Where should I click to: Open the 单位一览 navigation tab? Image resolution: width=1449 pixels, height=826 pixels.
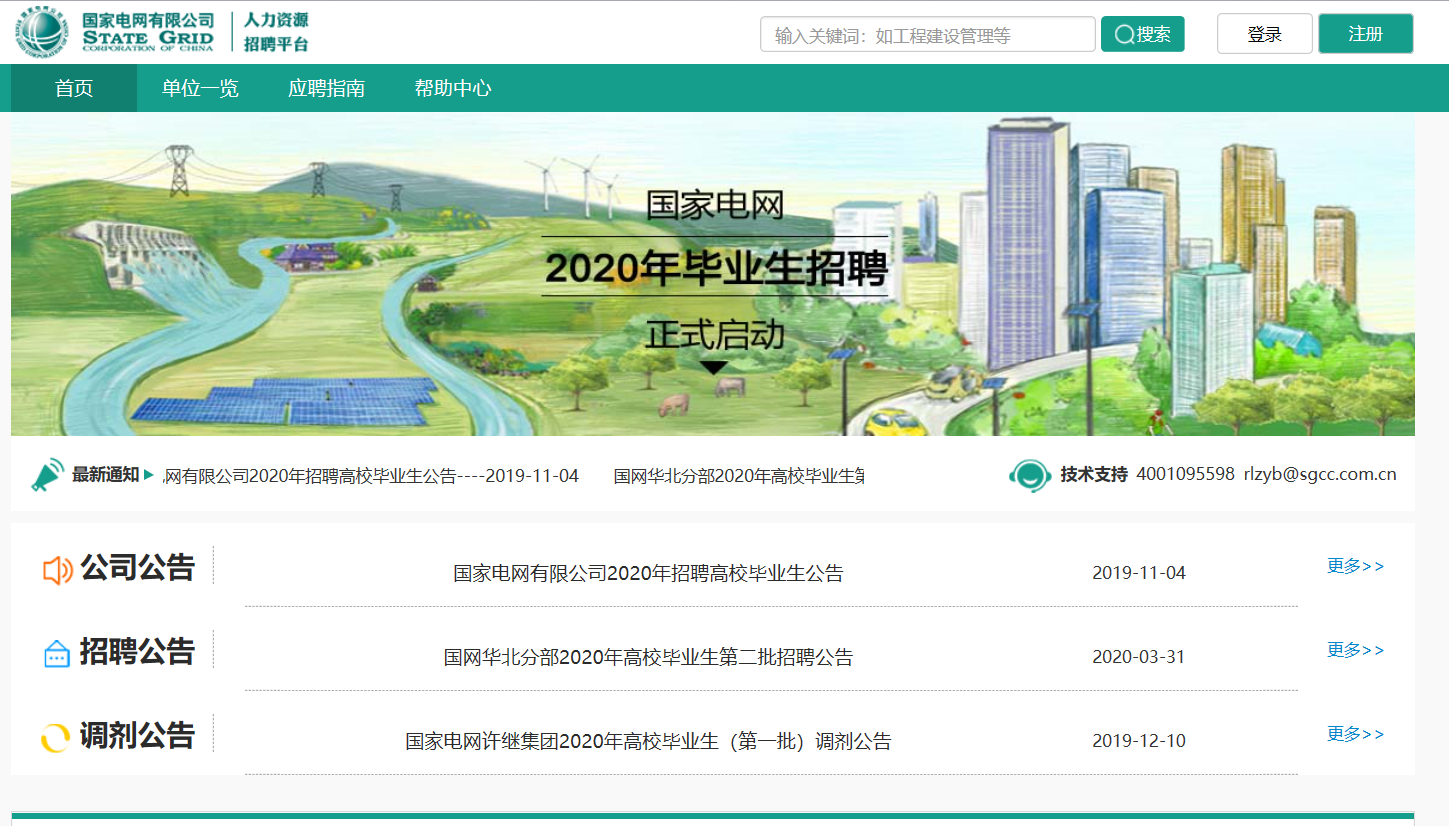(x=200, y=88)
